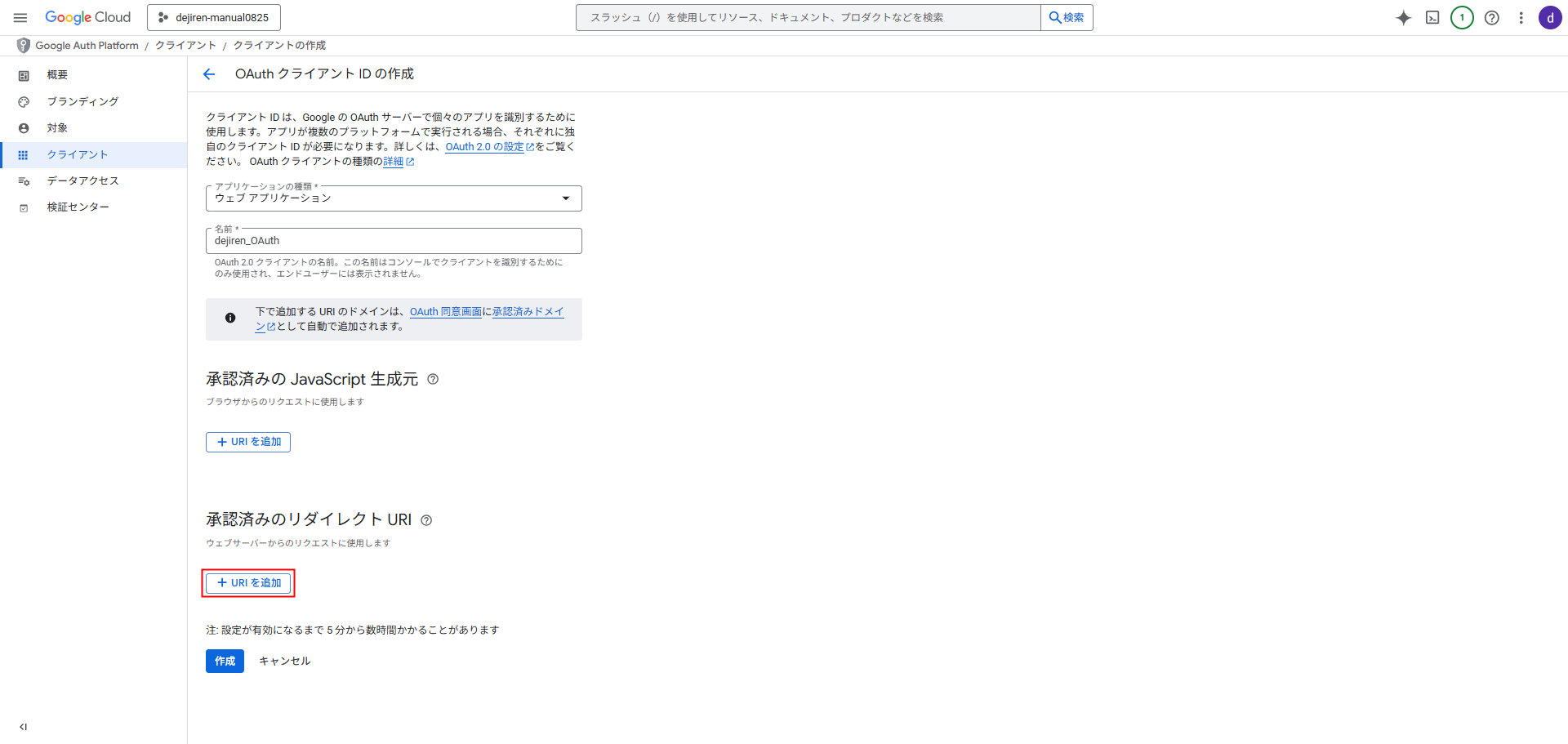Screen dimensions: 1568x744
Task: Add URI under 承認済みのリダイレクト URI
Action: point(248,583)
